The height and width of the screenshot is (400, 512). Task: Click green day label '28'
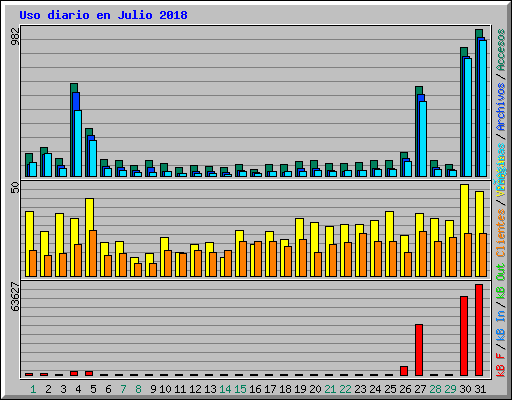coord(435,389)
